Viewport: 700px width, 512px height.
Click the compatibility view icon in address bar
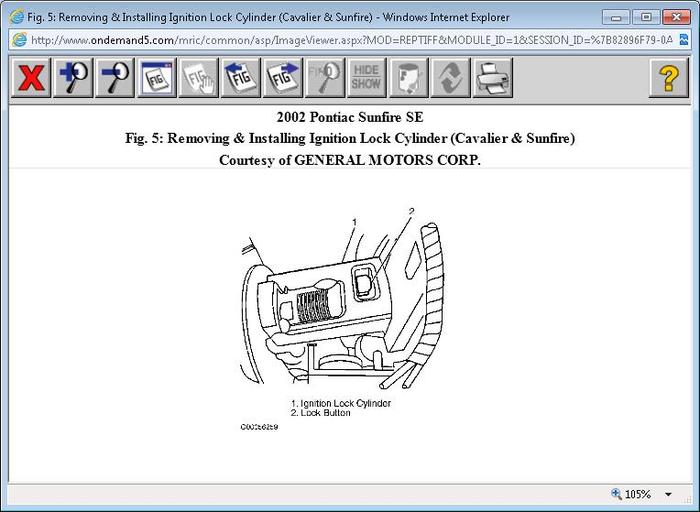click(683, 40)
